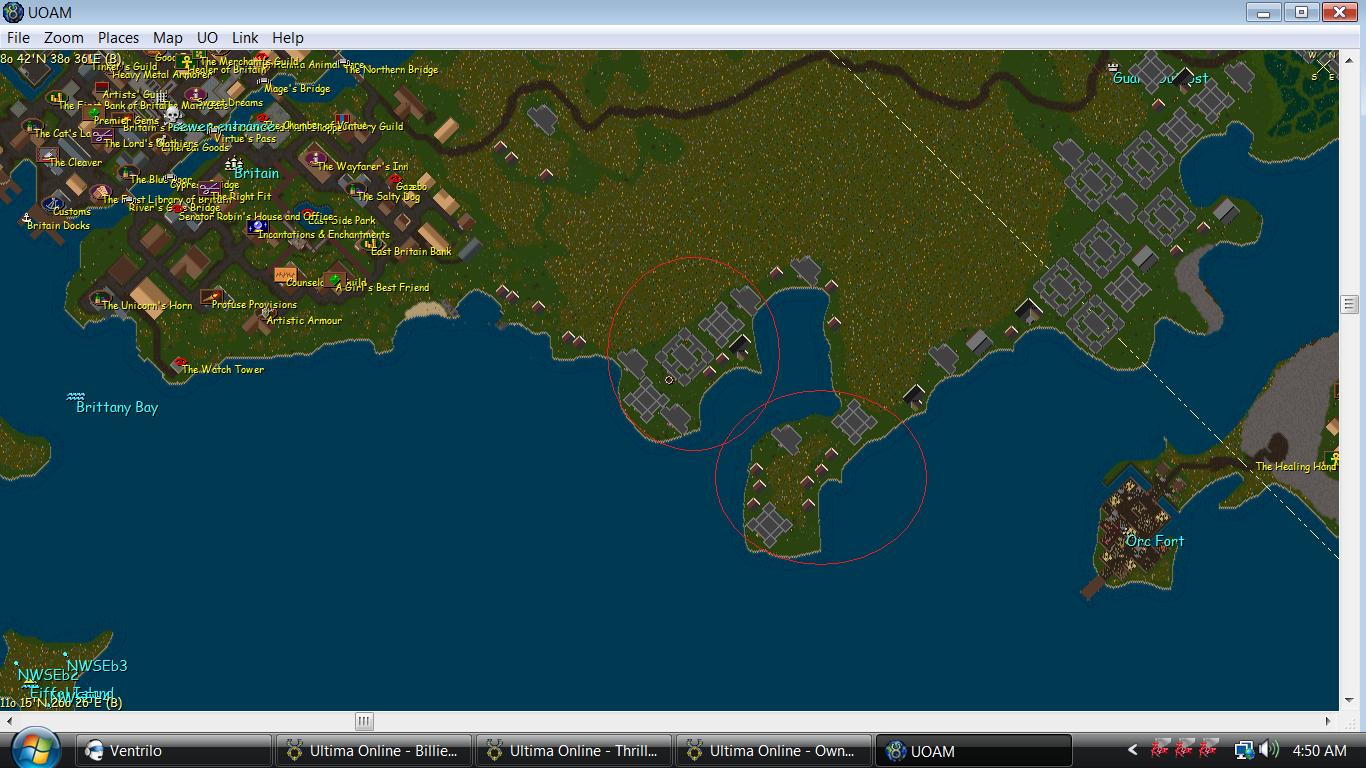Viewport: 1366px width, 768px height.
Task: Open the Places menu
Action: click(x=118, y=38)
